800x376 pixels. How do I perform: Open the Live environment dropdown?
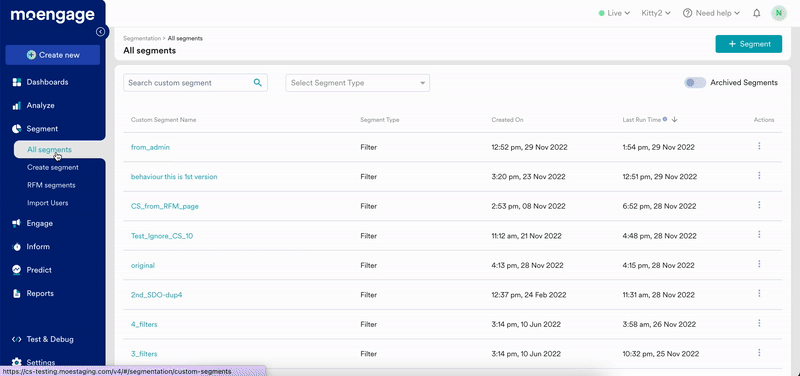tap(614, 13)
